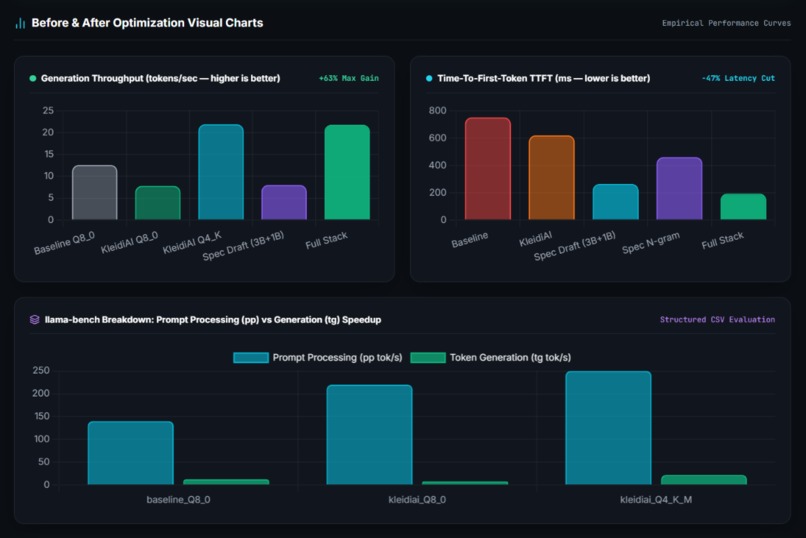Click the dark green KleidiAI Q8_0 throughput bar
The image size is (806, 538).
158,203
